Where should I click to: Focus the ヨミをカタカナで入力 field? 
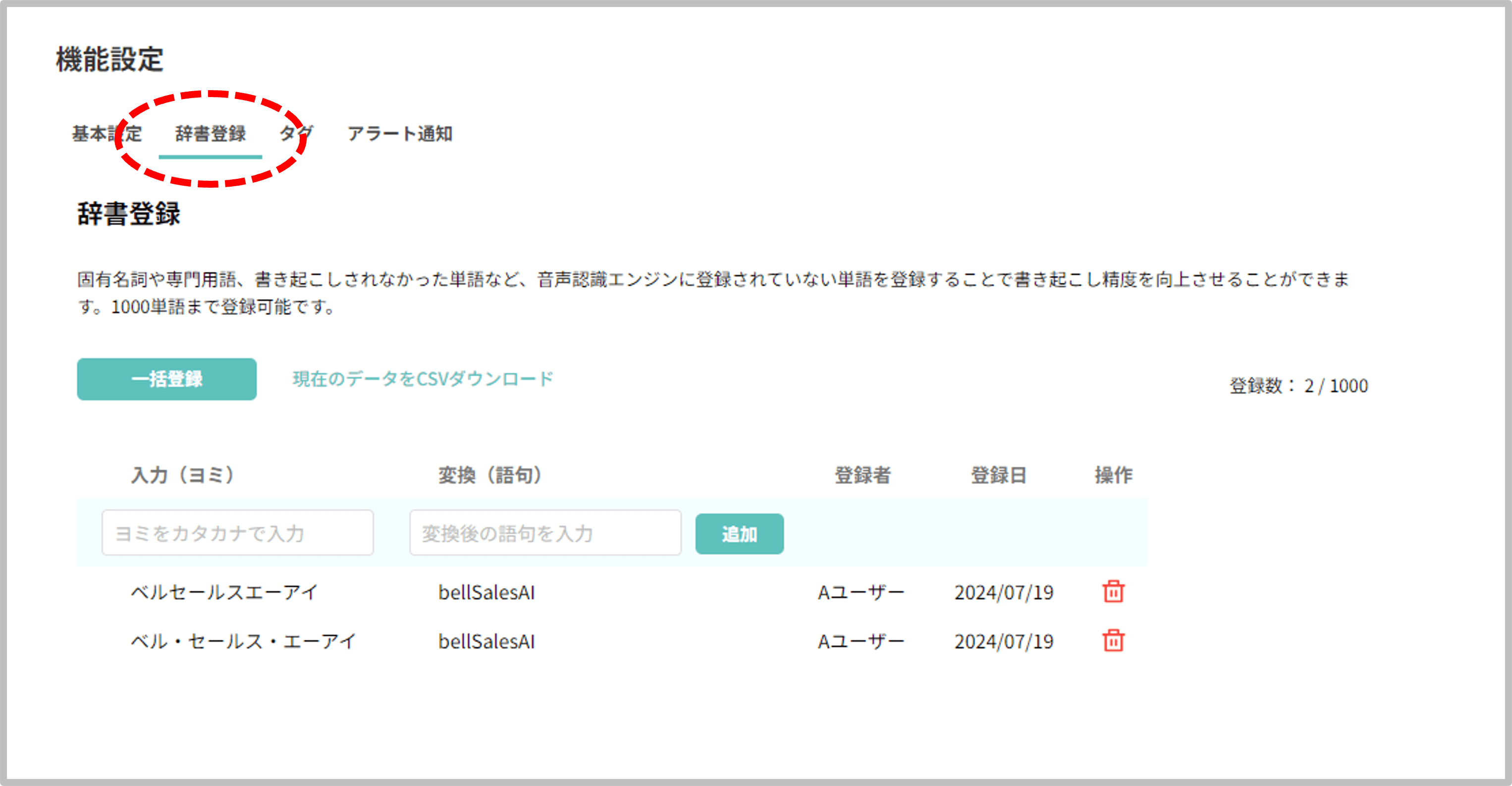click(237, 533)
